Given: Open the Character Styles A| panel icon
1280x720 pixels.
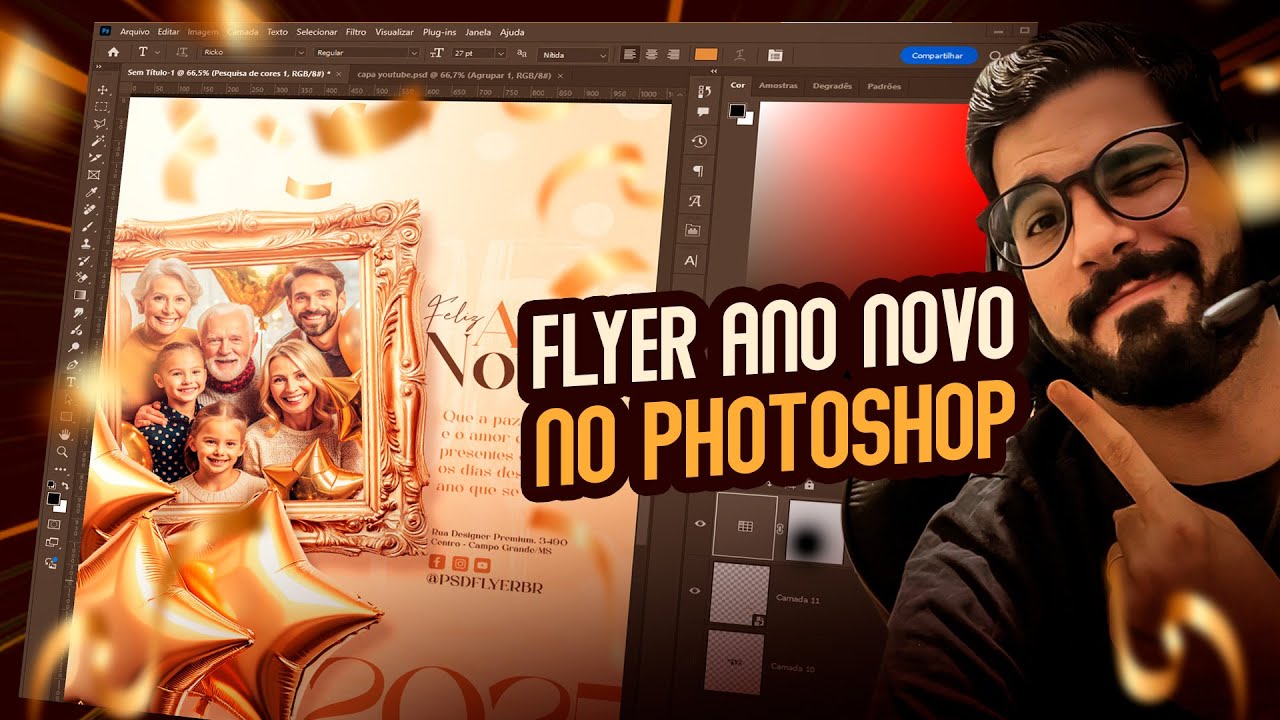Looking at the screenshot, I should (690, 260).
